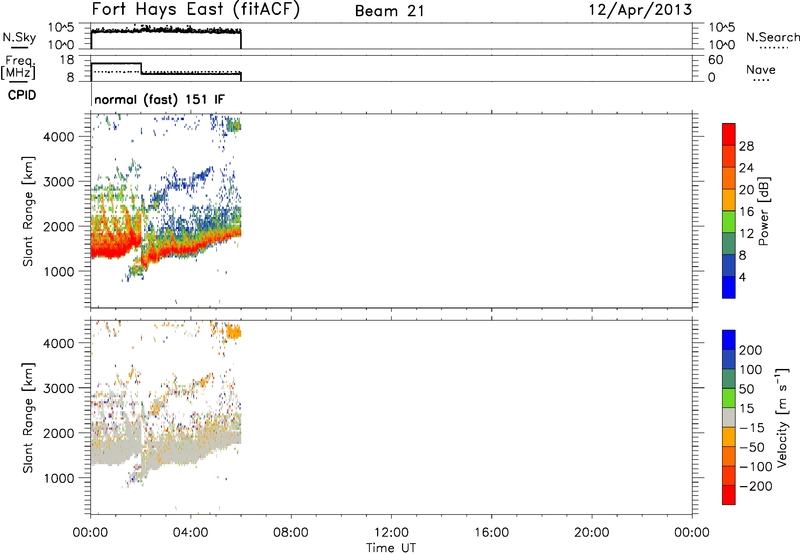This screenshot has width=800, height=554.
Task: Click the "-200" tick on the Velocity colorbar
Action: click(x=756, y=486)
